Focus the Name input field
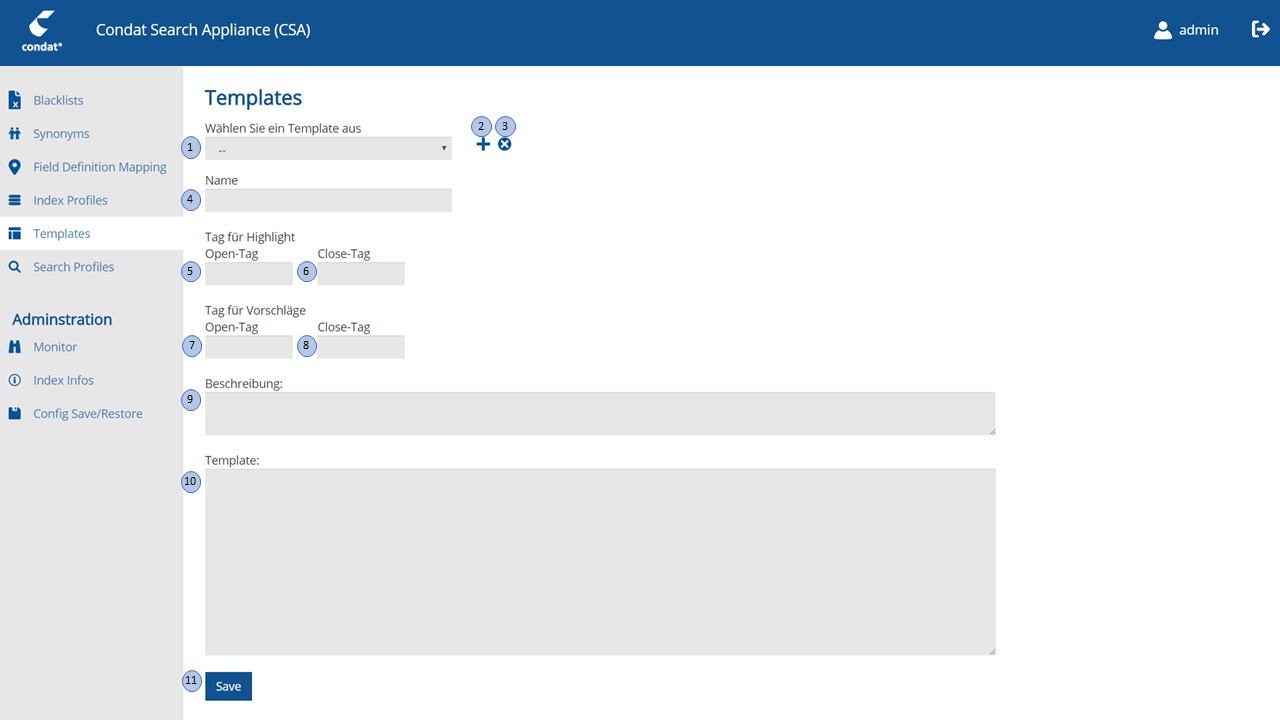Viewport: 1280px width, 720px height. (328, 201)
